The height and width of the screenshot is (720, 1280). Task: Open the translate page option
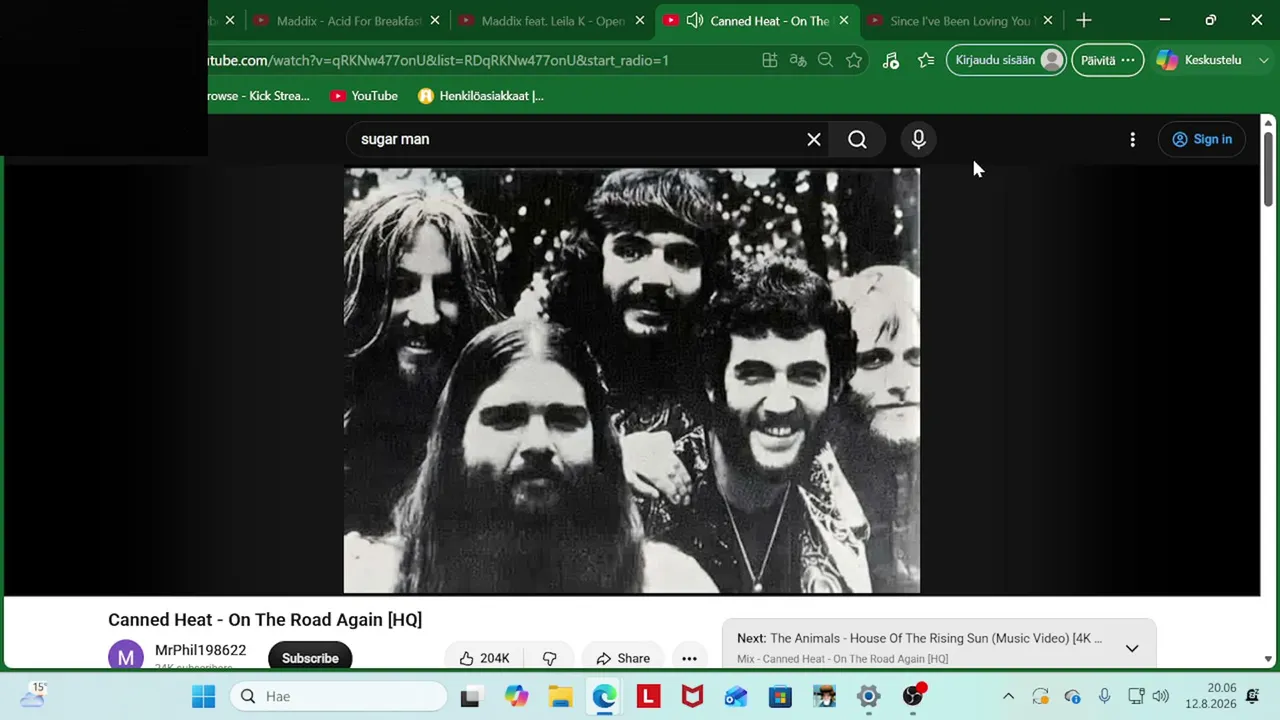click(x=798, y=61)
